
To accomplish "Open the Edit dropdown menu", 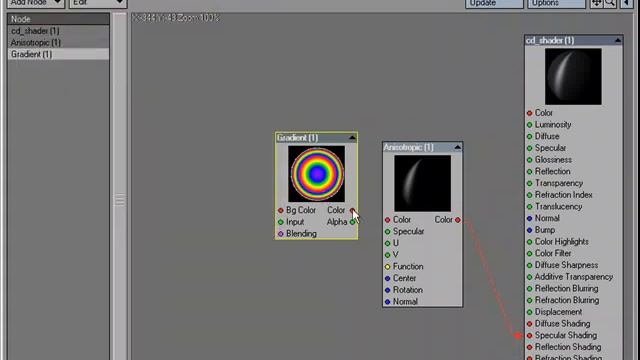I will click(x=98, y=3).
